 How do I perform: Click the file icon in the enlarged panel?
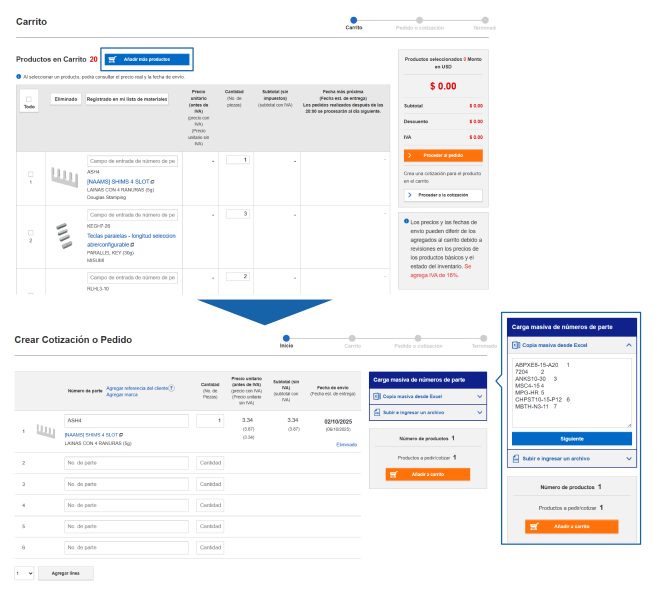click(x=515, y=459)
